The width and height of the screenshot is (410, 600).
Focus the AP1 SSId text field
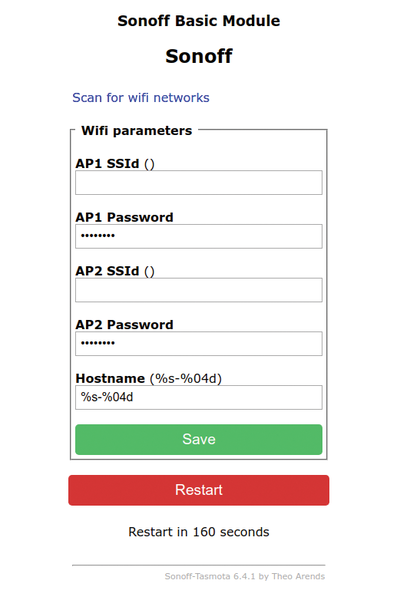199,183
